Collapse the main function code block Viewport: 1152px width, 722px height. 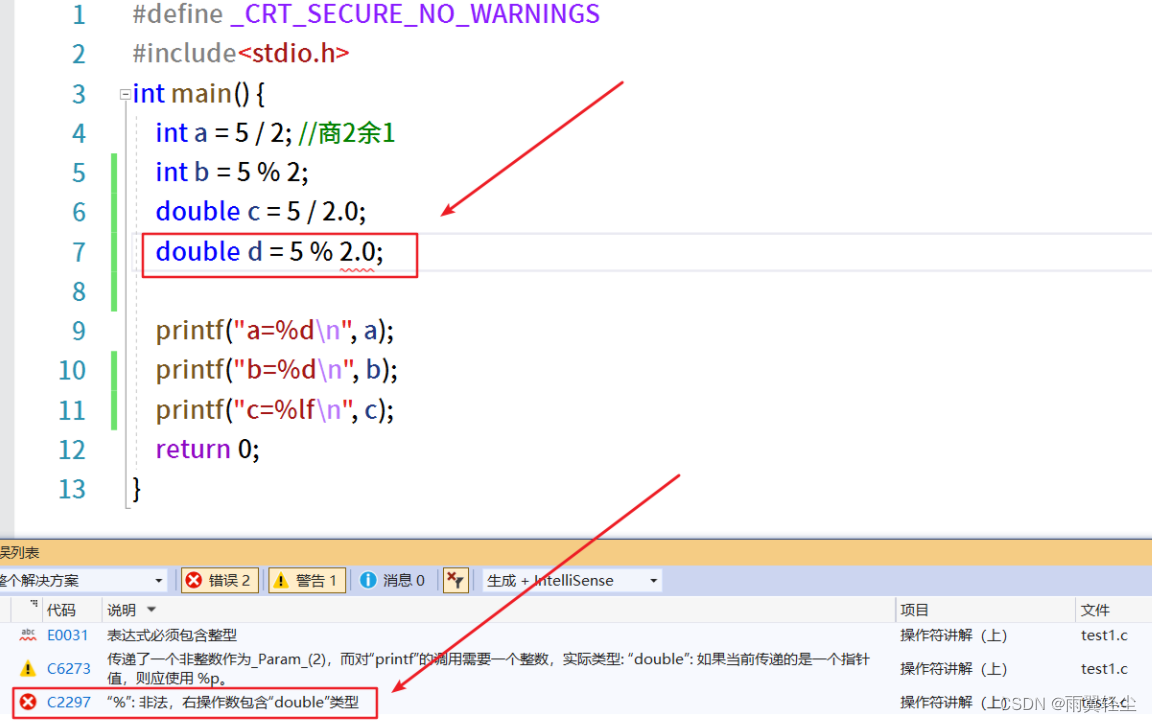125,95
